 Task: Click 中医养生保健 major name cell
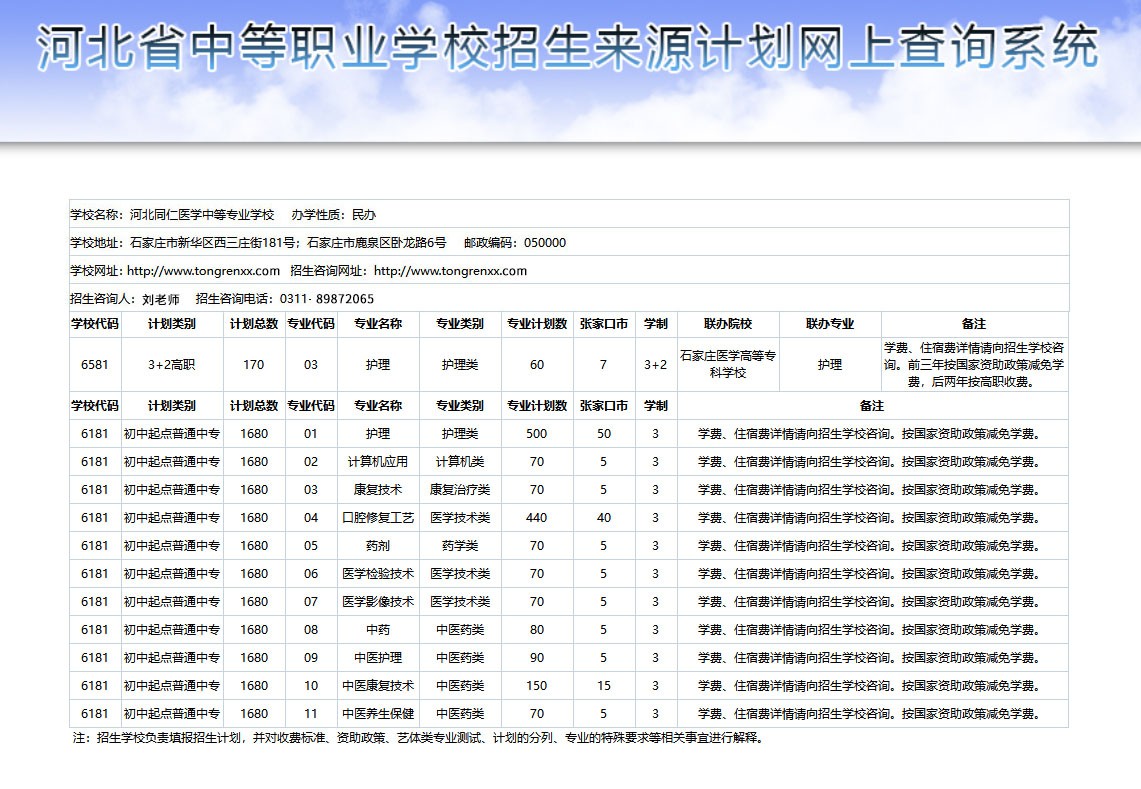pyautogui.click(x=378, y=714)
